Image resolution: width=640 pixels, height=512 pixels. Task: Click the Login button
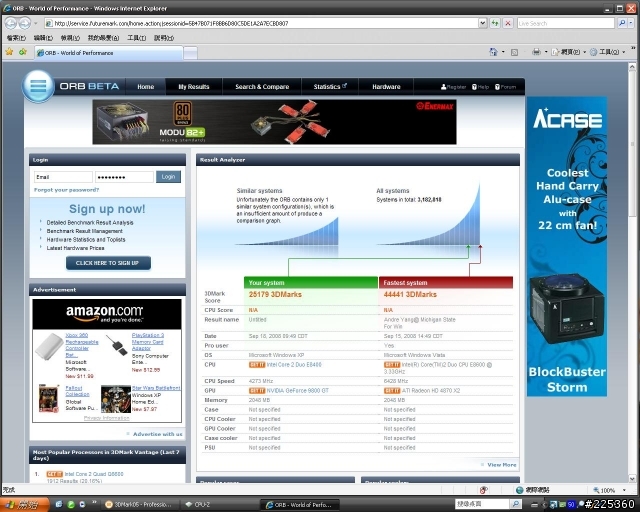point(168,177)
